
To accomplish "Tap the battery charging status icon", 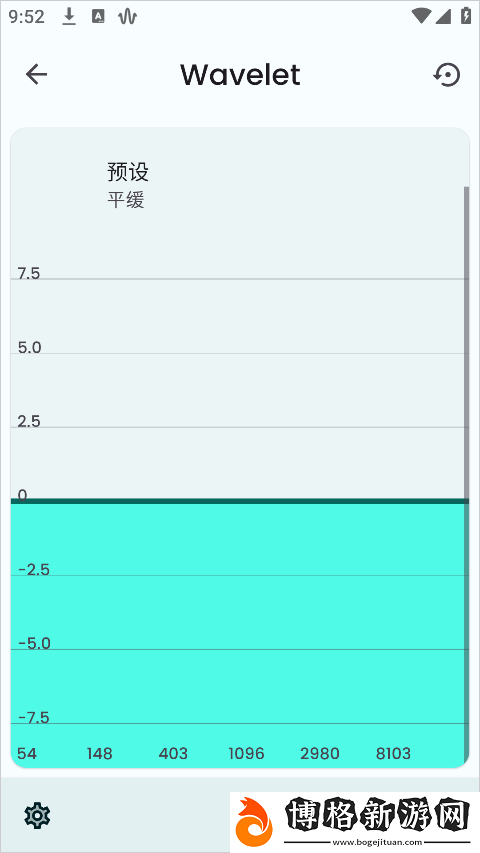I will pyautogui.click(x=466, y=16).
